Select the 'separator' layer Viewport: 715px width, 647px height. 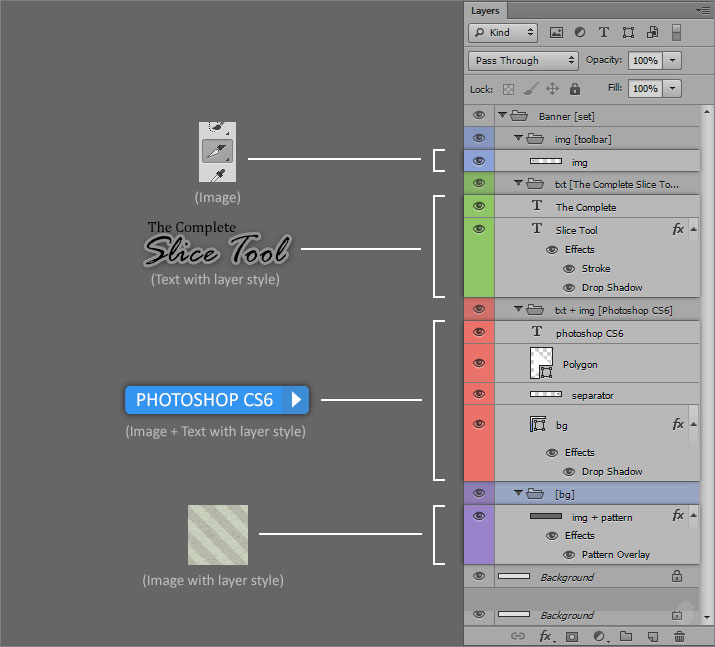click(592, 395)
